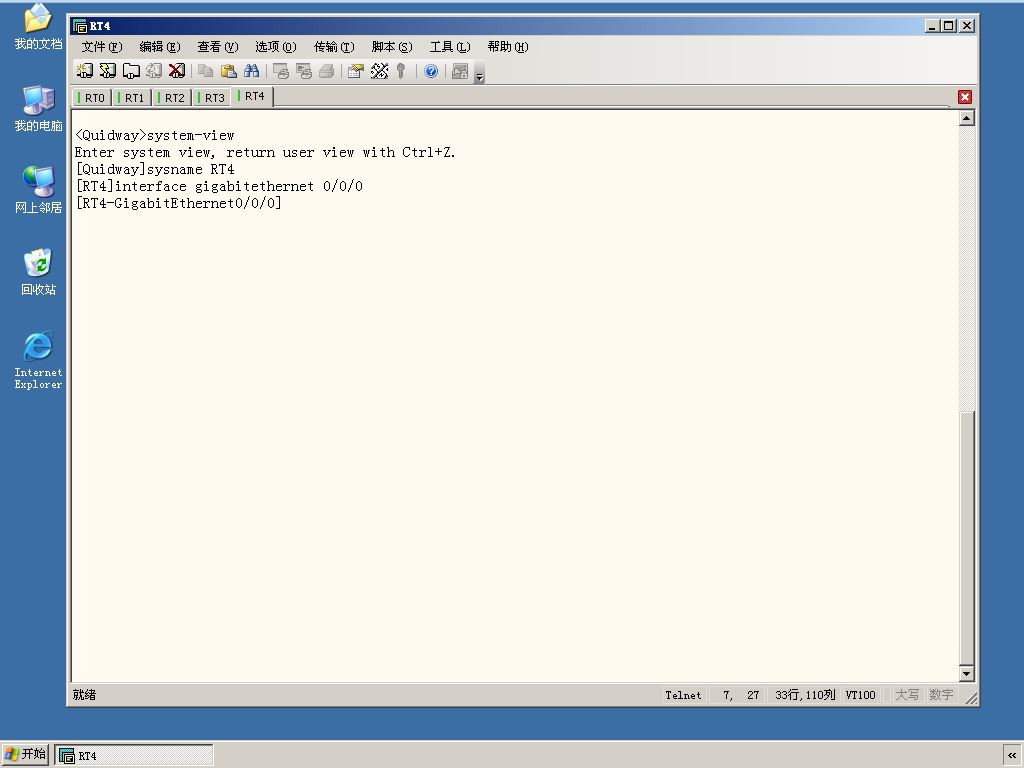This screenshot has height=768, width=1024.
Task: Expand system tray chevron on taskbar
Action: pyautogui.click(x=1012, y=755)
